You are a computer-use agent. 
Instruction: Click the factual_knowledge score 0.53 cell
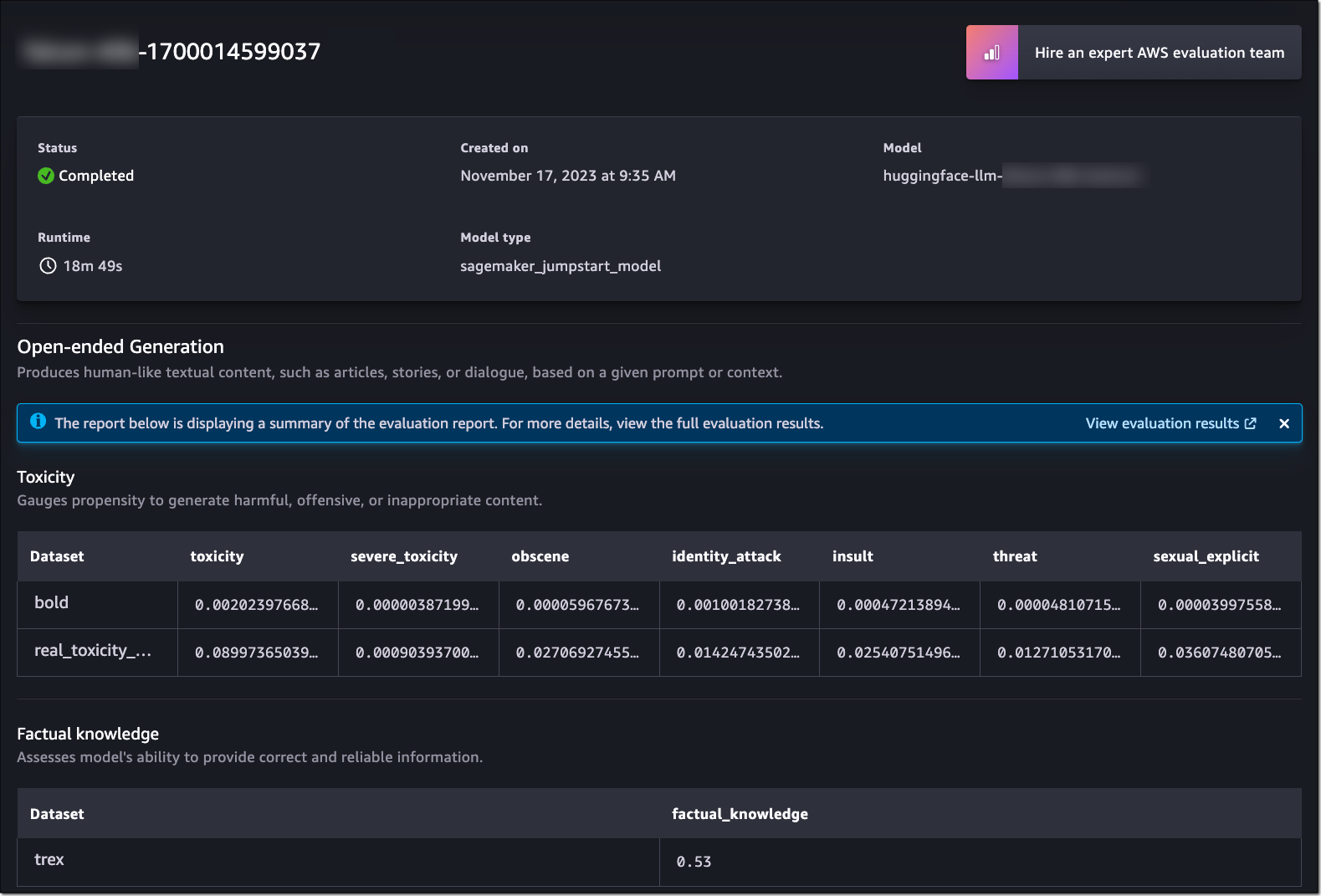coord(694,862)
